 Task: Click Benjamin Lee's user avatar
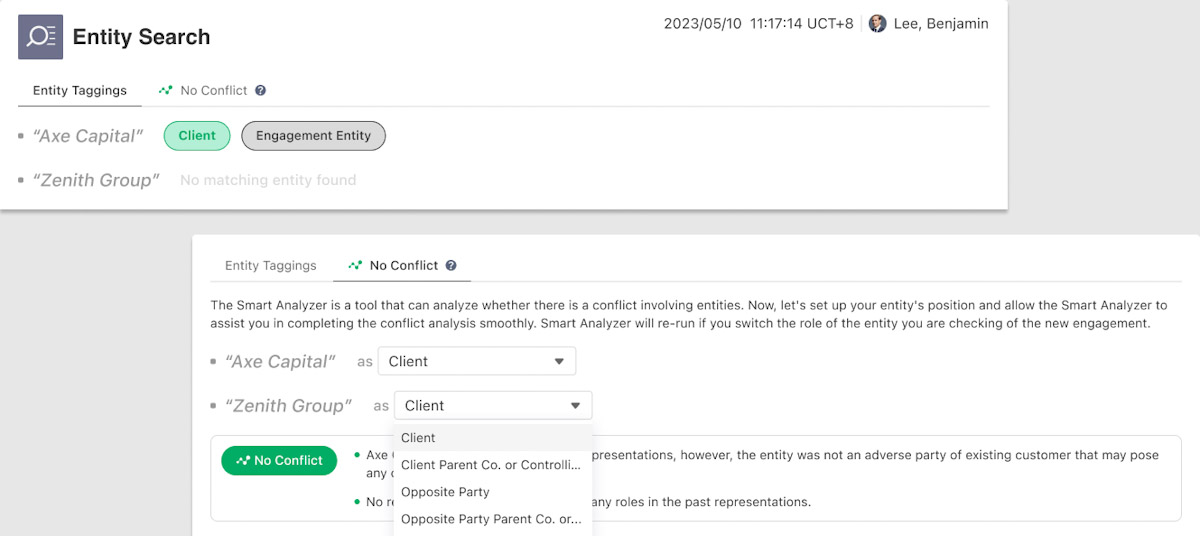877,23
